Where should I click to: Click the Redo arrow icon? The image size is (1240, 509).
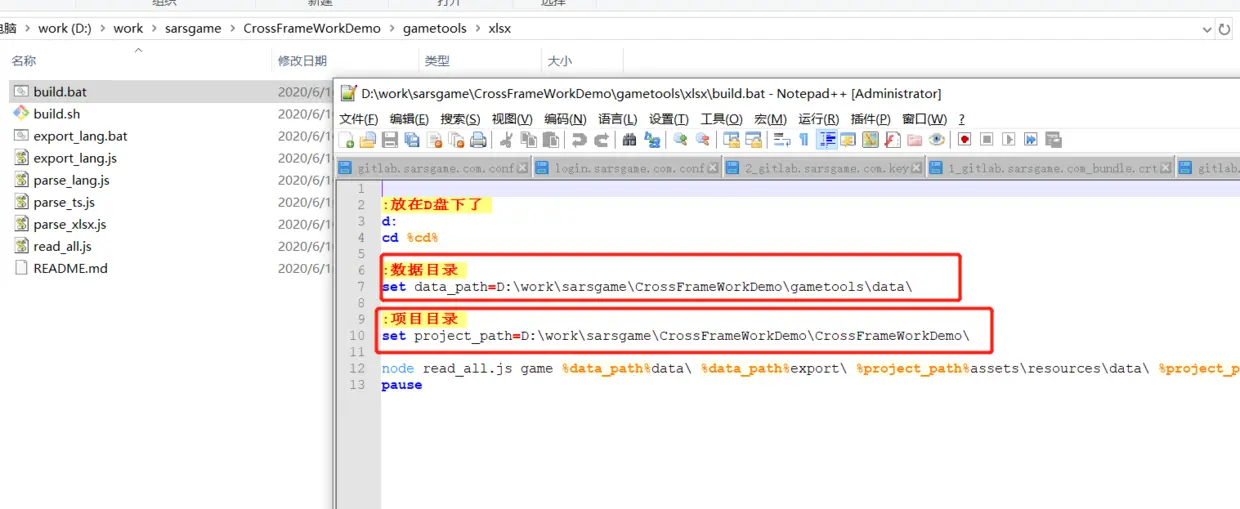pyautogui.click(x=601, y=140)
